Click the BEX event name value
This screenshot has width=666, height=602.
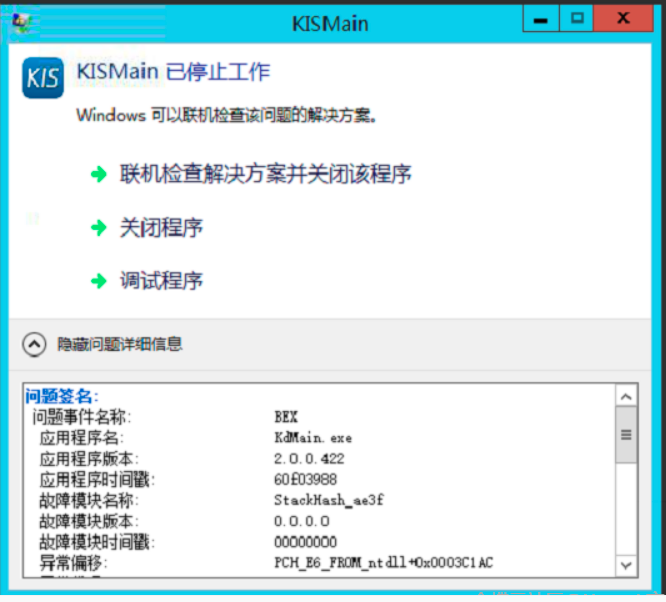pos(286,417)
